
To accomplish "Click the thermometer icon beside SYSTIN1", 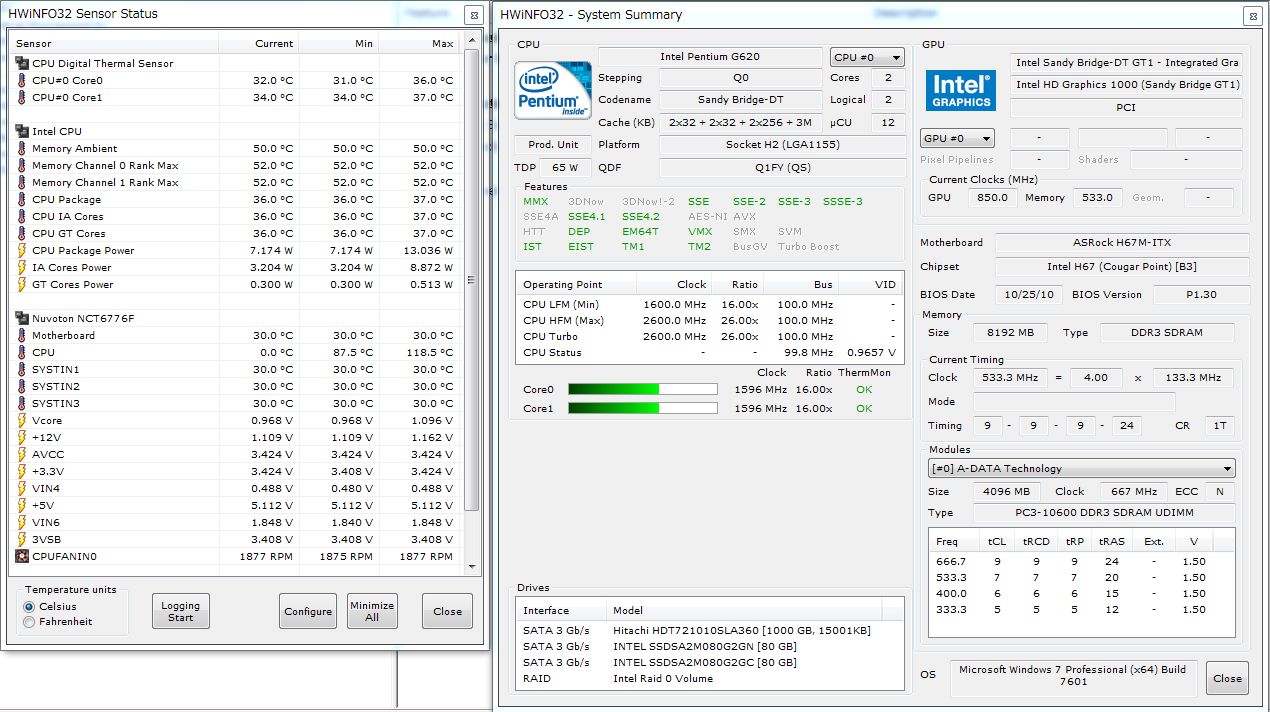I will tap(22, 369).
